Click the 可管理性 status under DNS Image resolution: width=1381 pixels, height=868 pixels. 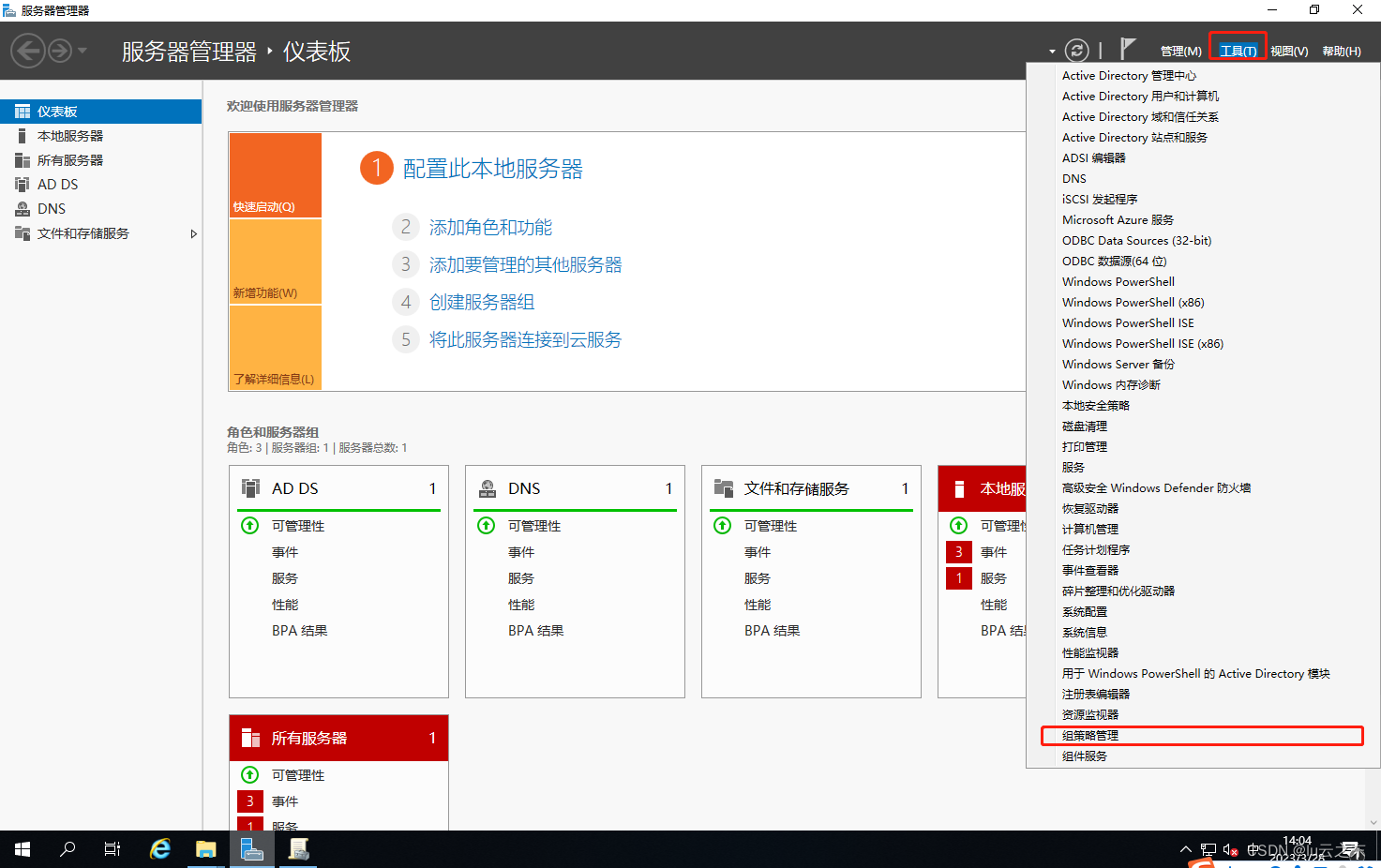point(534,526)
